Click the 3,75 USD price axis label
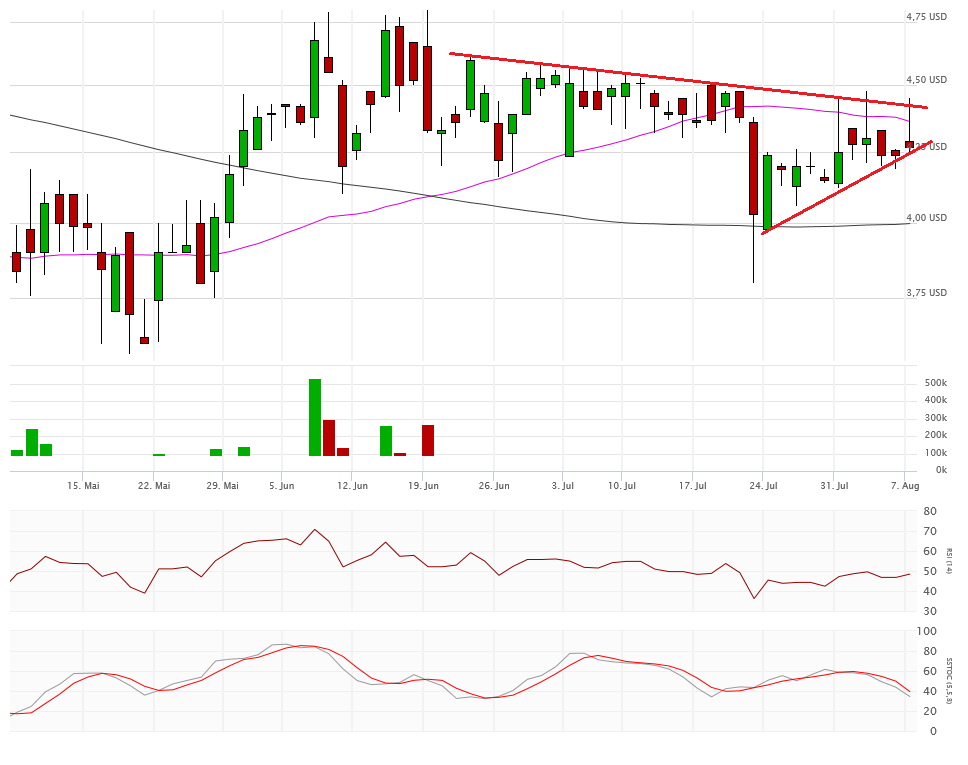Image resolution: width=968 pixels, height=765 pixels. point(925,293)
